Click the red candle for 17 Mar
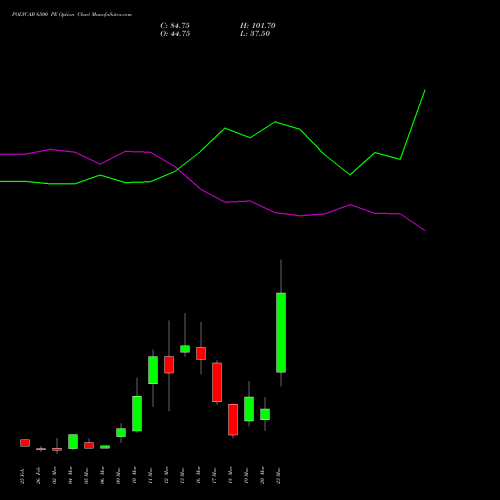The width and height of the screenshot is (500, 500). (217, 382)
